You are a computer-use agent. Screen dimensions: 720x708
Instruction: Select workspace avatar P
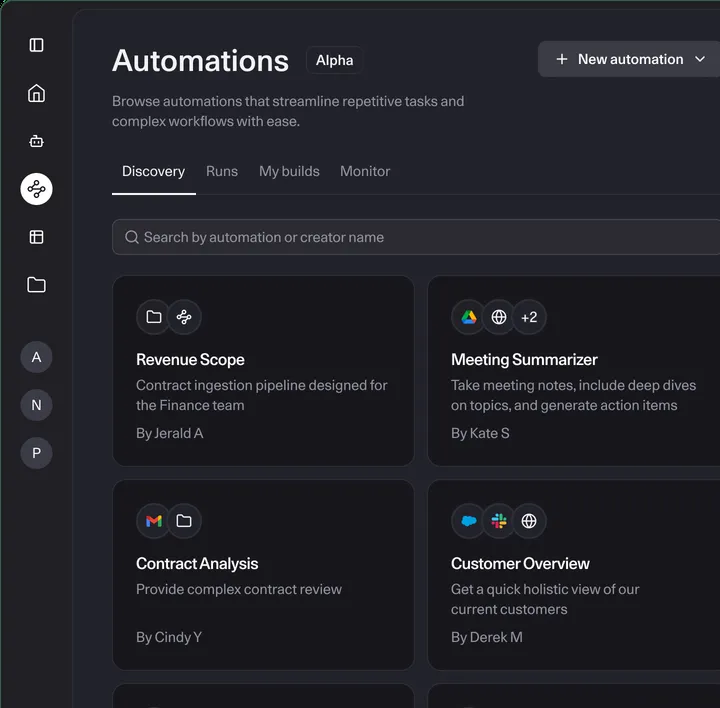click(x=36, y=453)
